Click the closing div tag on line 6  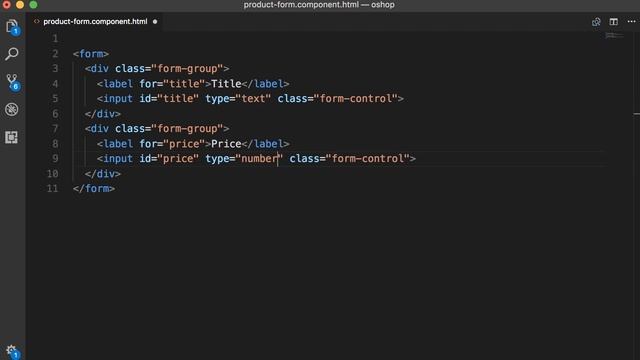click(103, 114)
